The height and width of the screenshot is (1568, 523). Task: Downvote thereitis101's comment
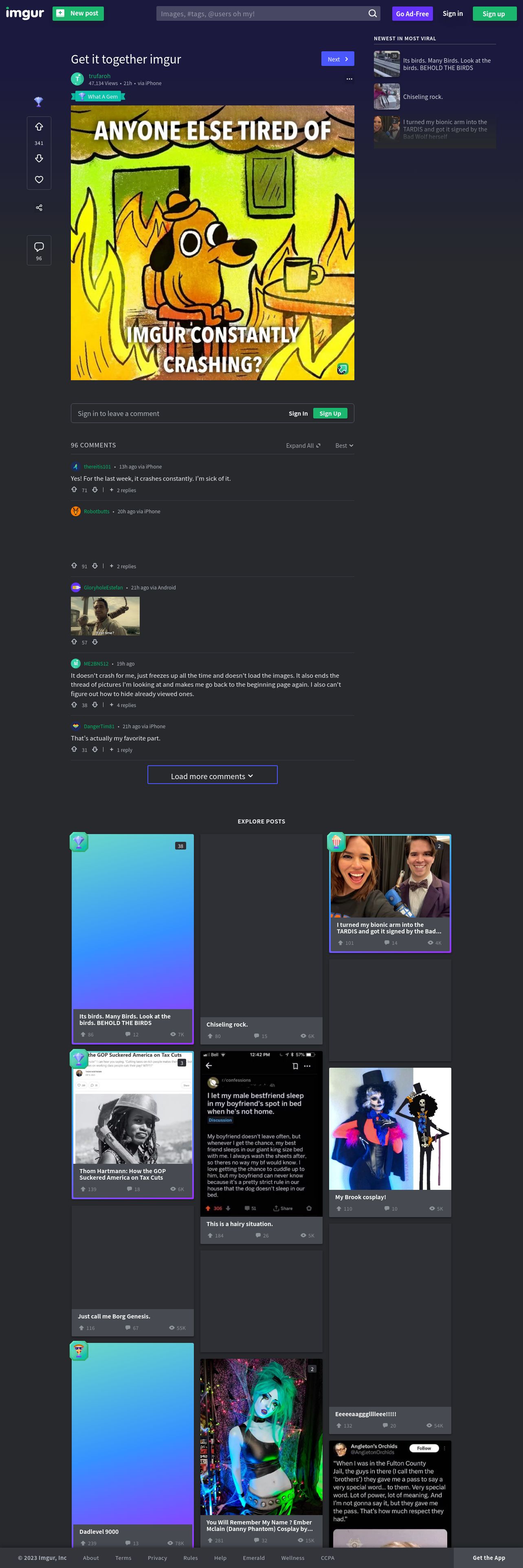(x=95, y=489)
